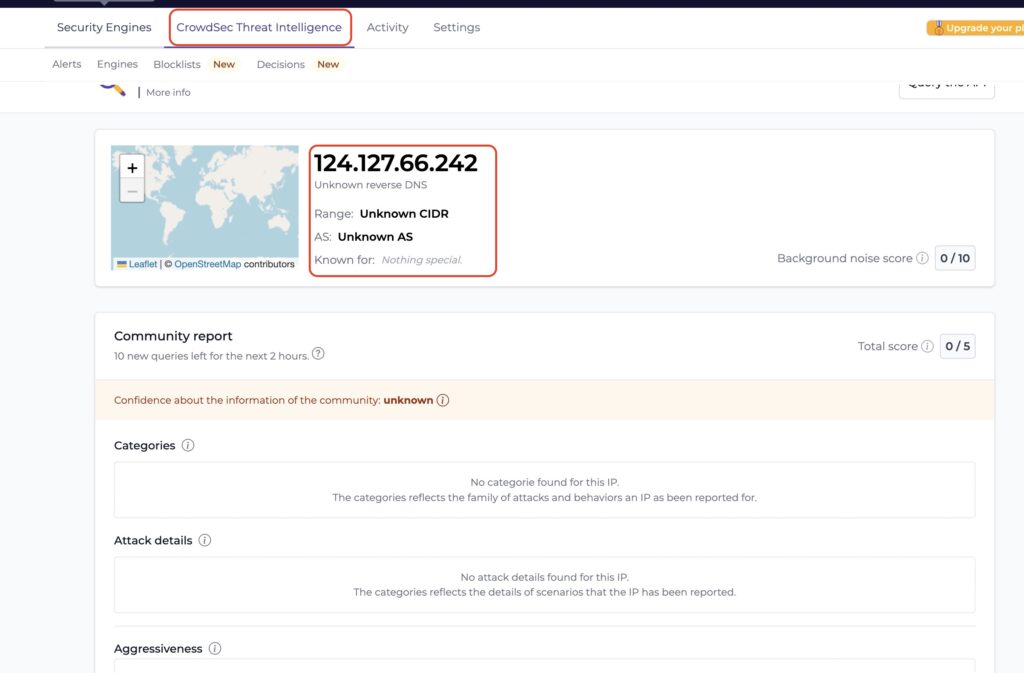Go to Alerts sub-tab
The width and height of the screenshot is (1024, 673).
tap(67, 64)
